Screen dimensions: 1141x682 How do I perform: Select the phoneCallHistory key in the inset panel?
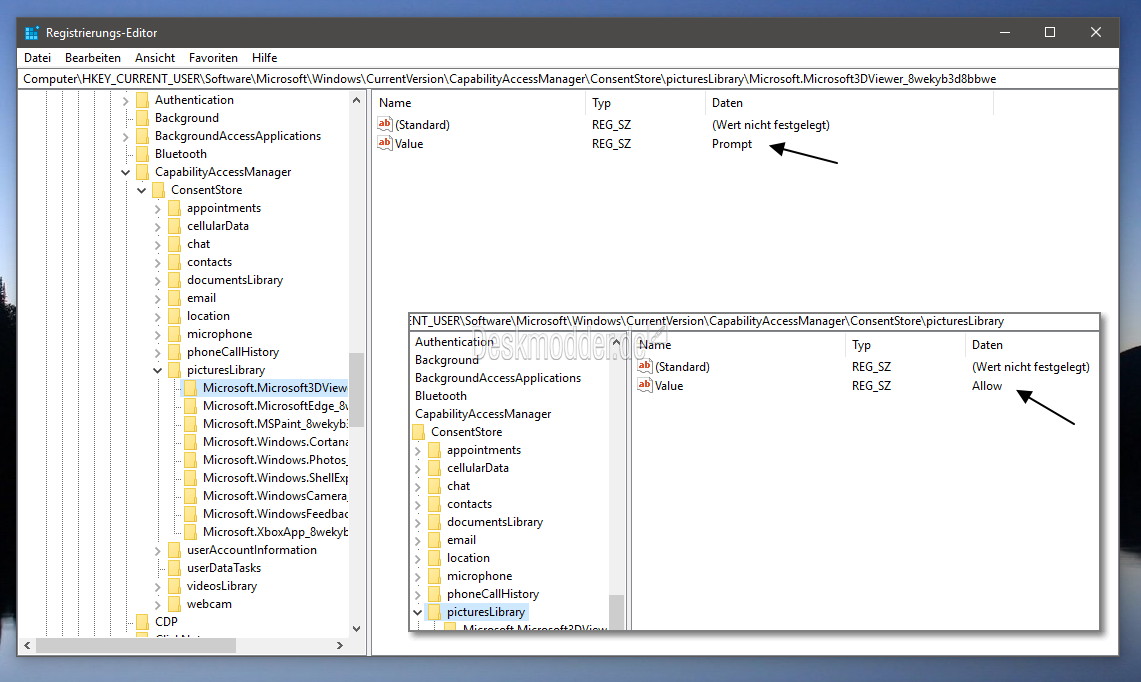click(493, 594)
